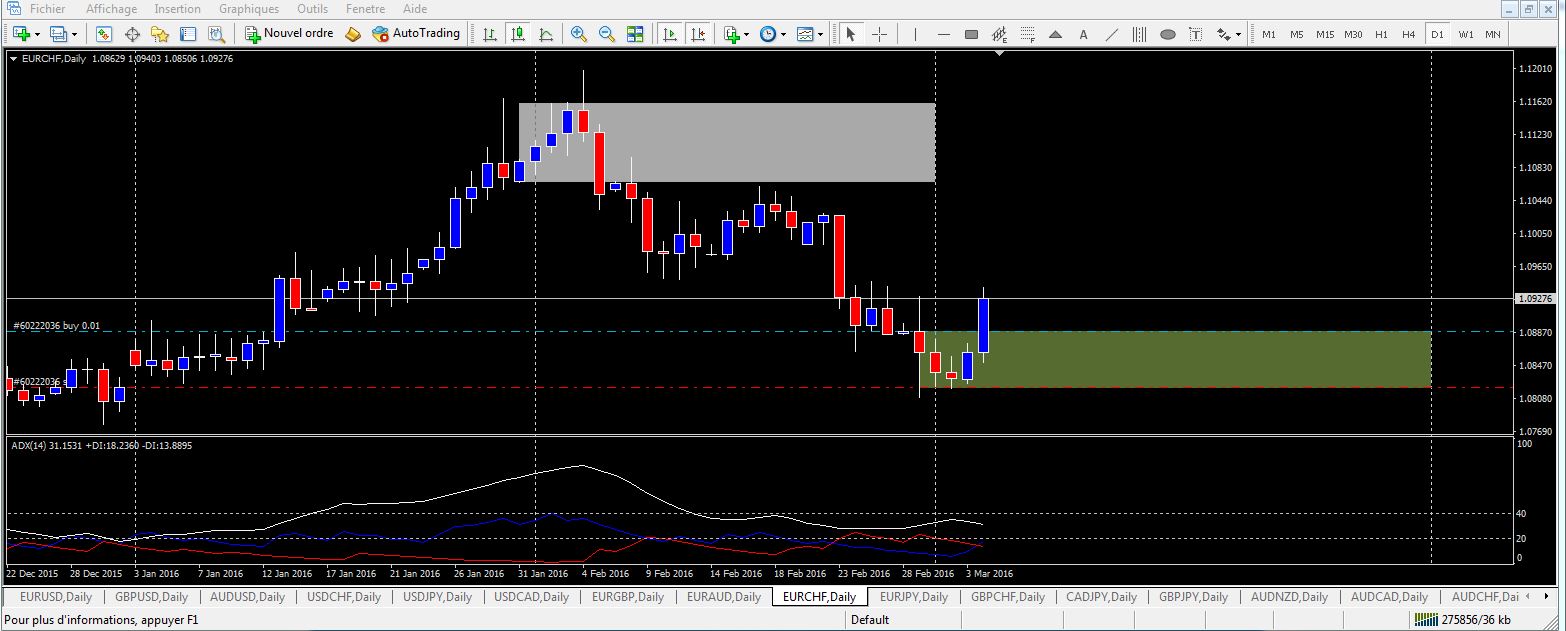1566x631 pixels.
Task: Expand the periodicity clock dropdown
Action: (x=784, y=35)
